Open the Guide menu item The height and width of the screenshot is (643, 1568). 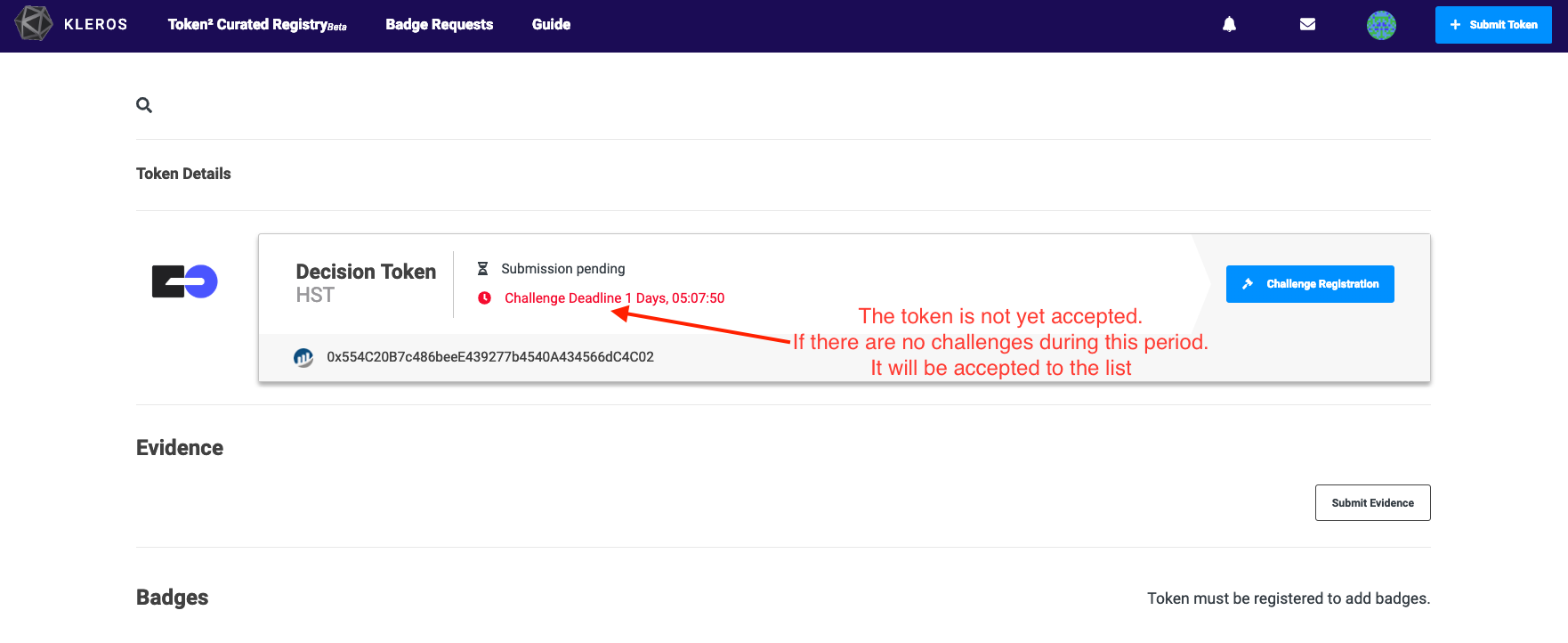(x=551, y=24)
